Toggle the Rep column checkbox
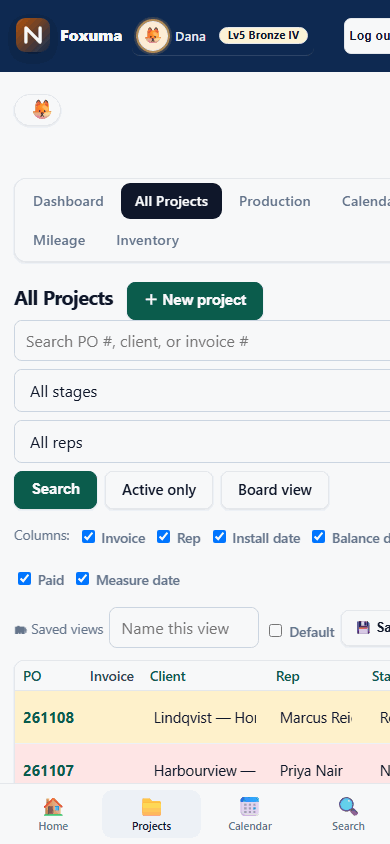This screenshot has height=844, width=390. pyautogui.click(x=164, y=537)
